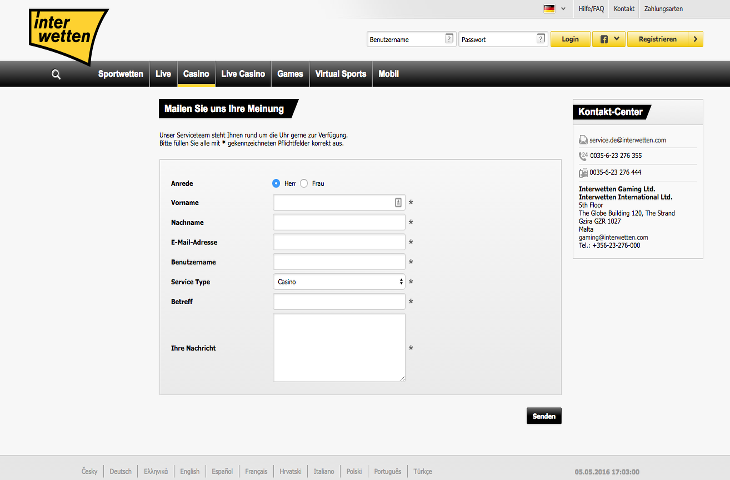Viewport: 730px width, 480px height.
Task: Switch language to Deutsch
Action: (x=121, y=471)
